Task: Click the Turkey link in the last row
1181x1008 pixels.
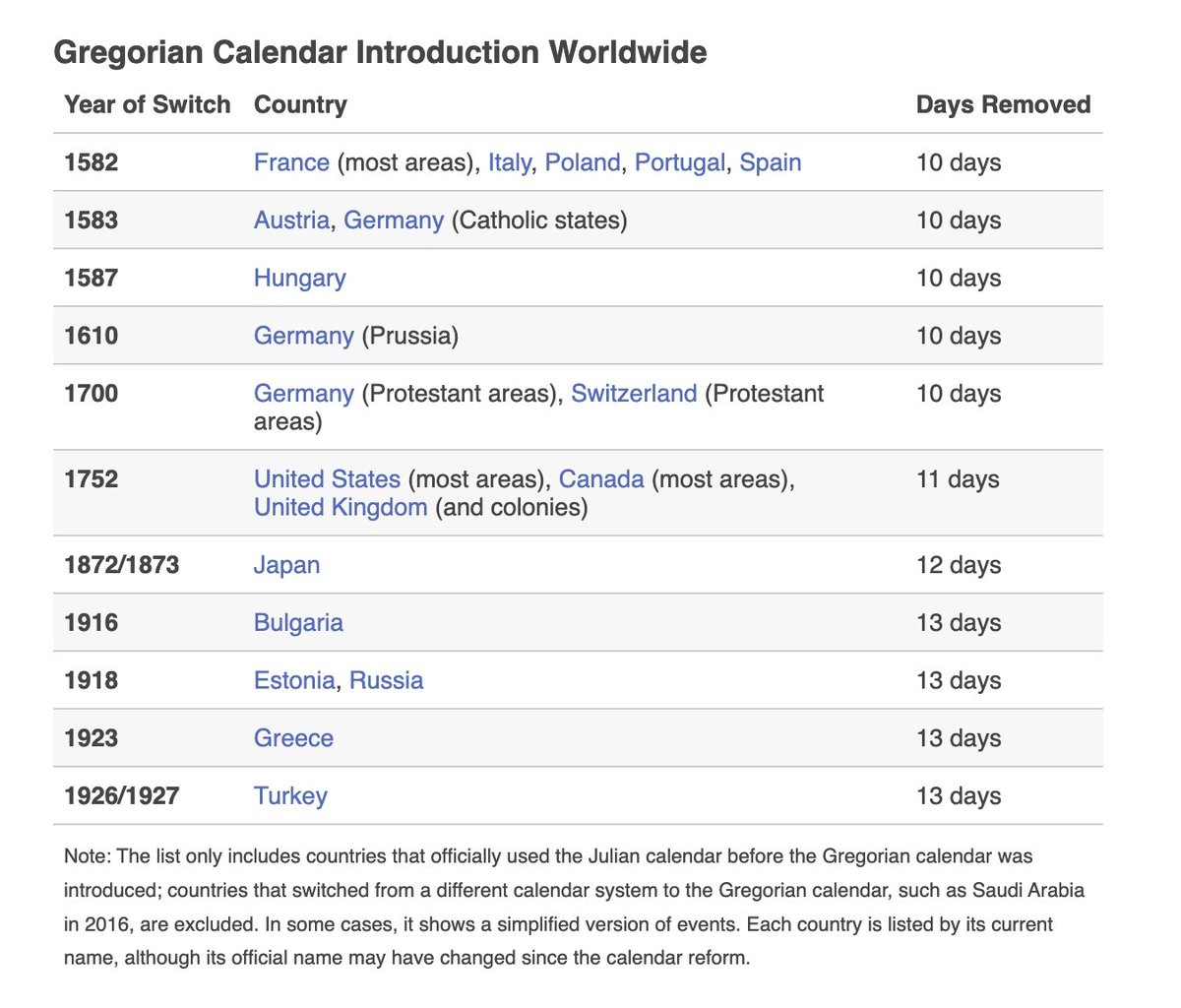Action: tap(290, 795)
